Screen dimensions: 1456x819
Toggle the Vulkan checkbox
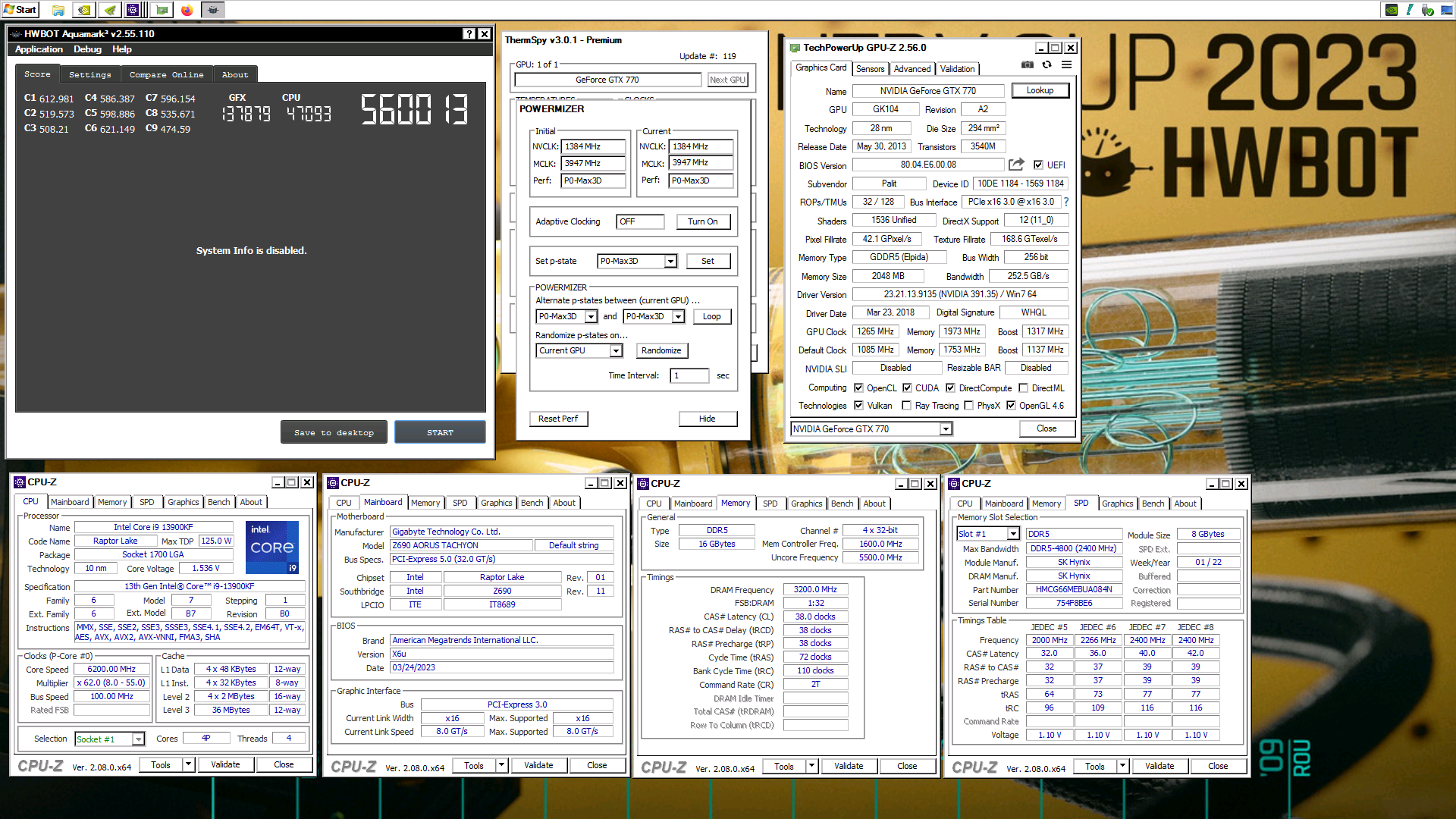pyautogui.click(x=858, y=406)
